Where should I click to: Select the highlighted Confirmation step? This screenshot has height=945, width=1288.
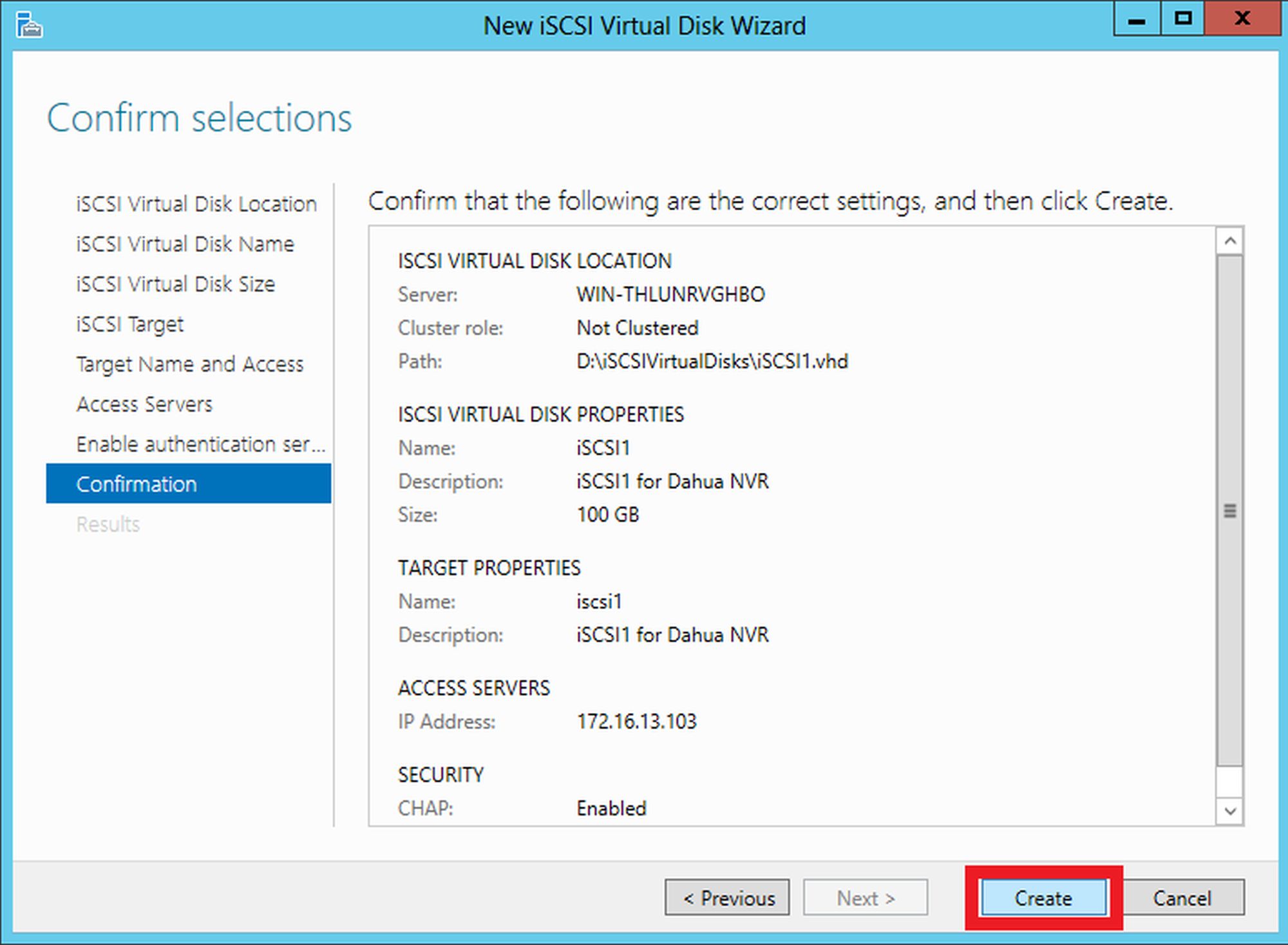tap(188, 484)
